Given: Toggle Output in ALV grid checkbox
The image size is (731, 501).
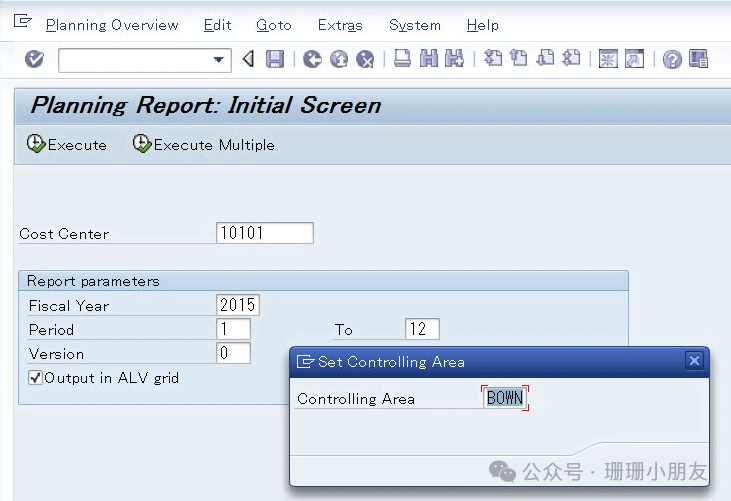Looking at the screenshot, I should point(35,377).
